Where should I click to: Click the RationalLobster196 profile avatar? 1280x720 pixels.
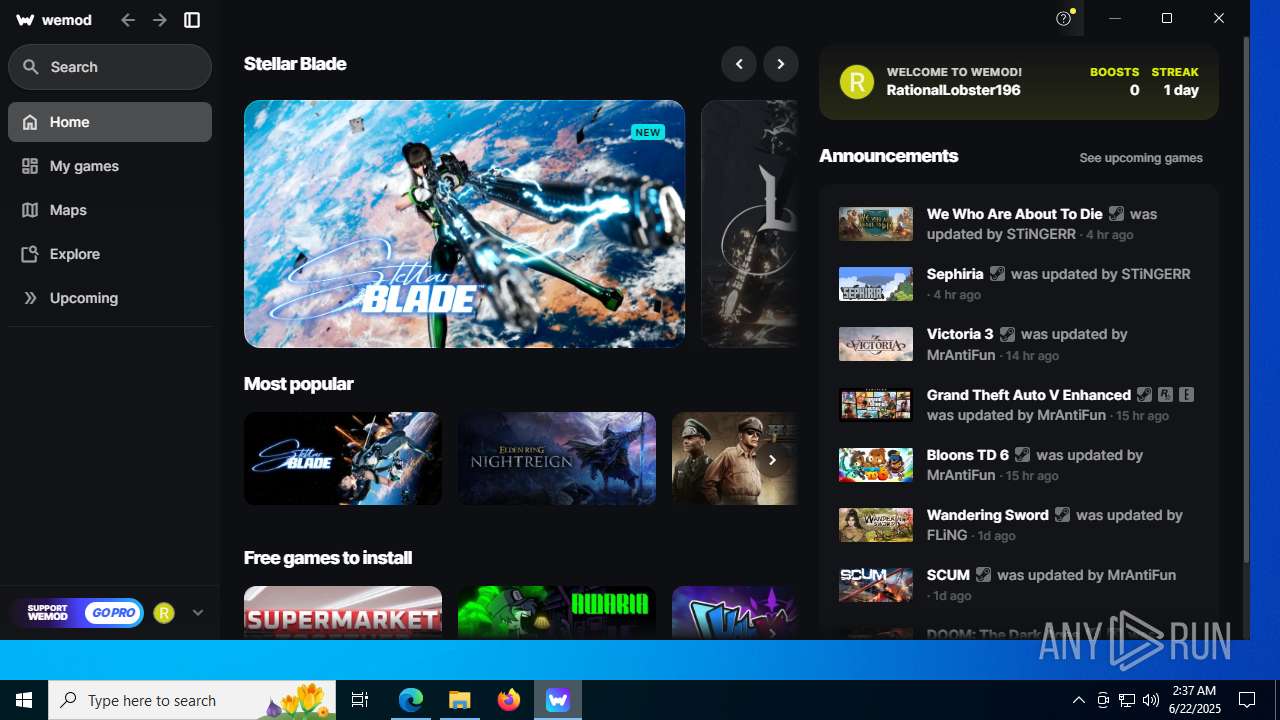[857, 82]
